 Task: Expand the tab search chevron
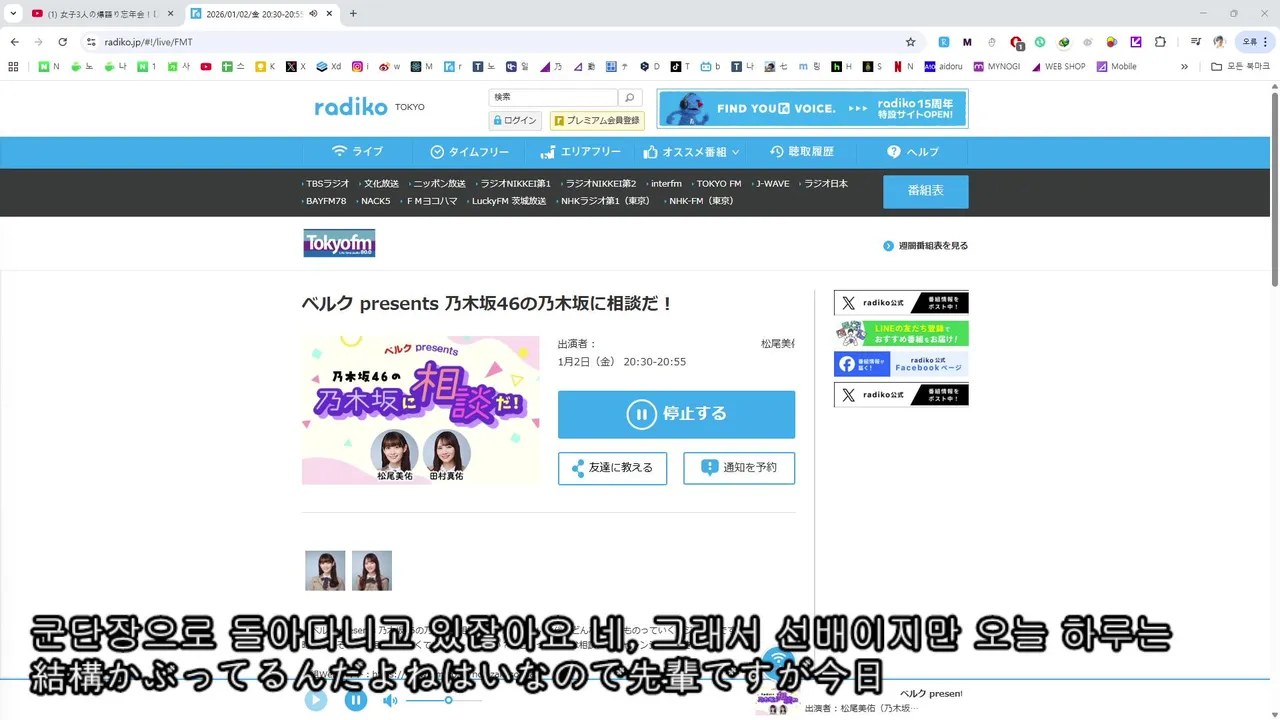tap(13, 13)
